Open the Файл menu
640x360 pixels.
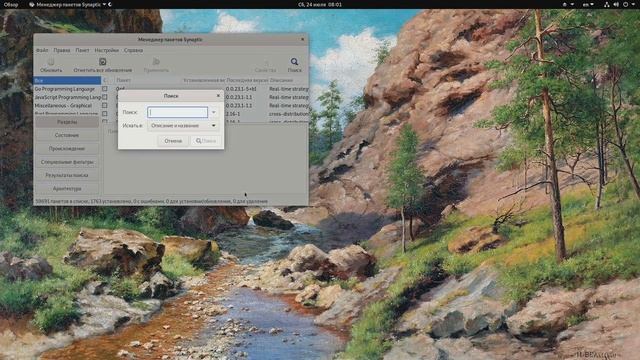pos(42,50)
